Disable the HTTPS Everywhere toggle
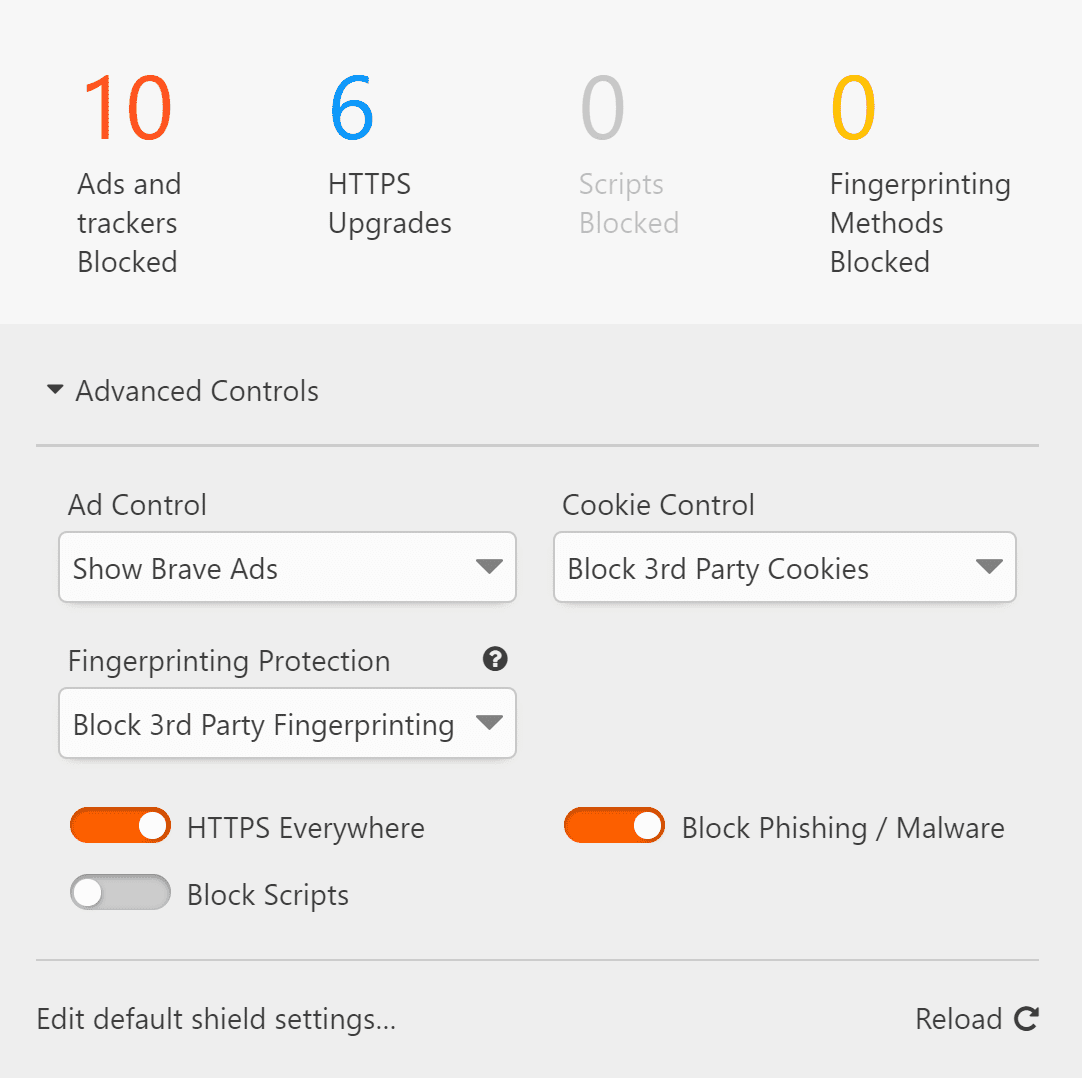1082x1078 pixels. pos(120,825)
